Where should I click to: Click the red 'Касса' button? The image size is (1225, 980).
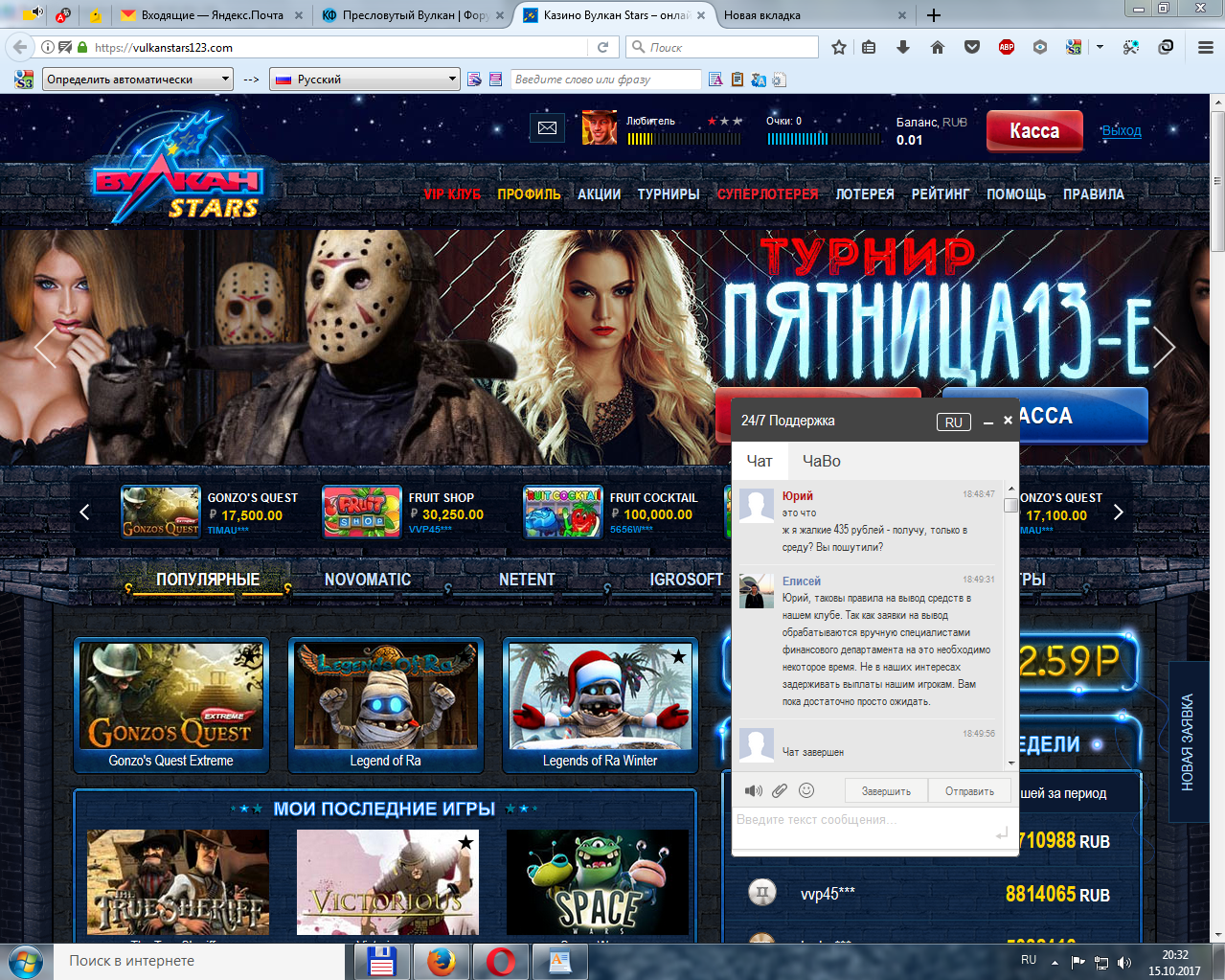coord(1034,131)
